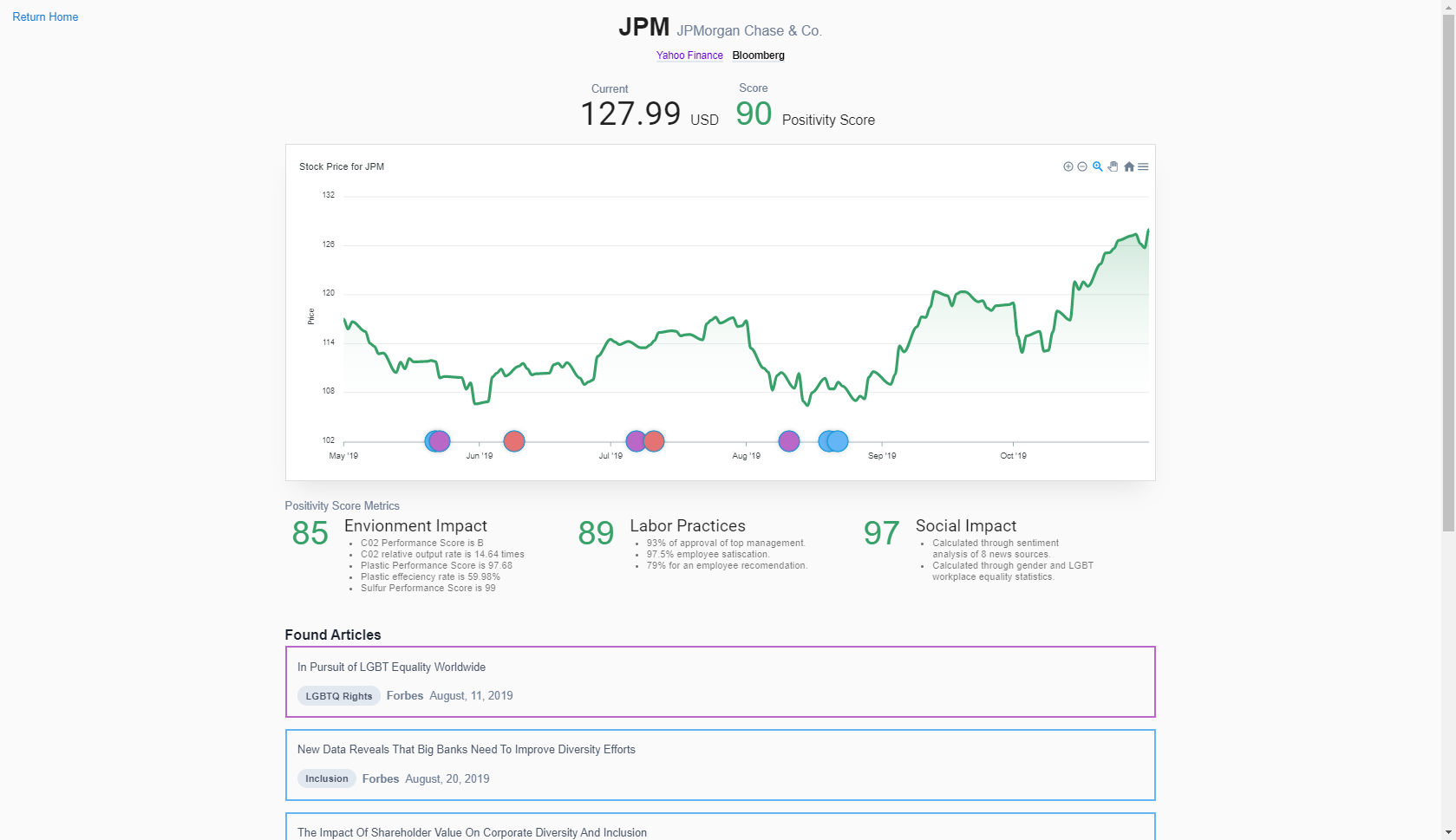Switch to the Yahoo Finance source
The image size is (1456, 840).
coord(689,55)
